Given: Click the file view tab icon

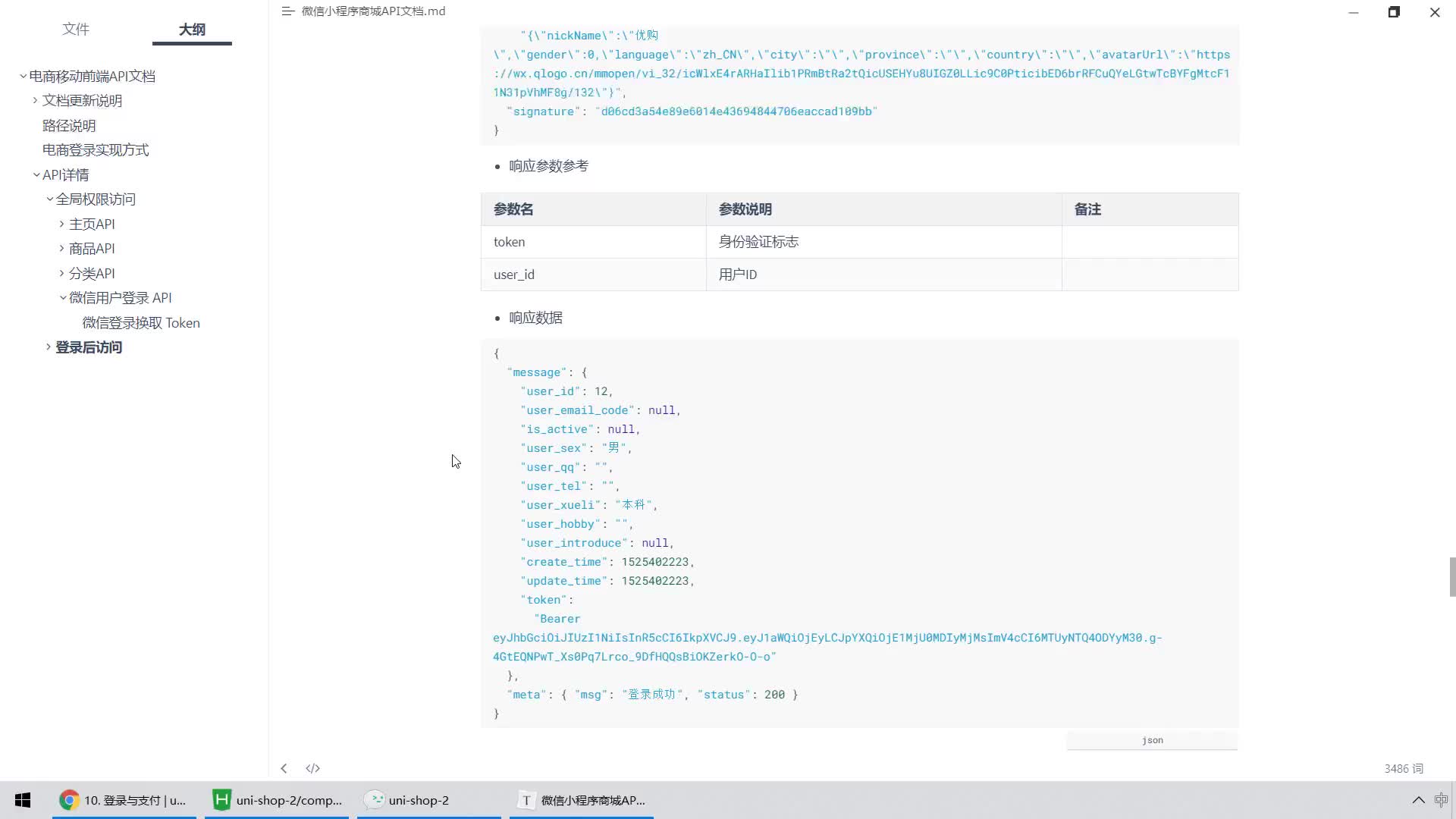Looking at the screenshot, I should point(76,29).
